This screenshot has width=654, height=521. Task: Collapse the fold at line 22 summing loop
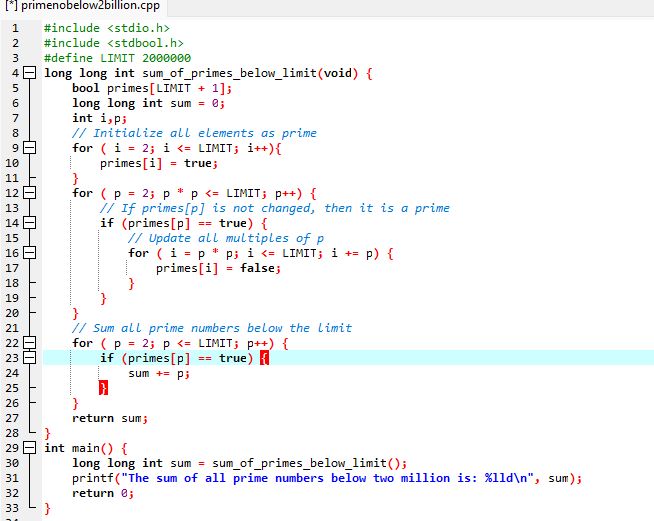point(29,343)
